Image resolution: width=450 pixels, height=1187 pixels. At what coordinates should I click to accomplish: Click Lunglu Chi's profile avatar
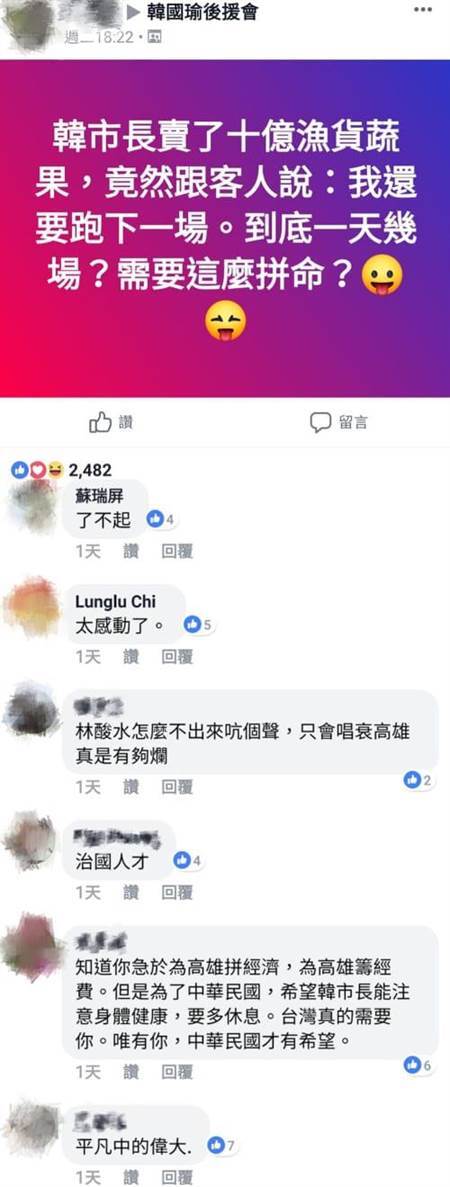(32, 606)
